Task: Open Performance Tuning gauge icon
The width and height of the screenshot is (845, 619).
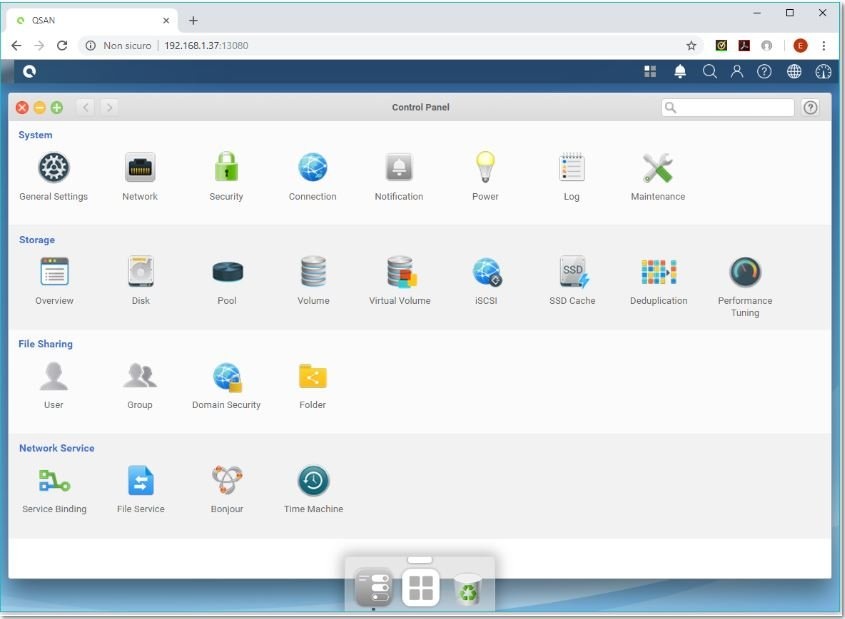Action: [745, 272]
